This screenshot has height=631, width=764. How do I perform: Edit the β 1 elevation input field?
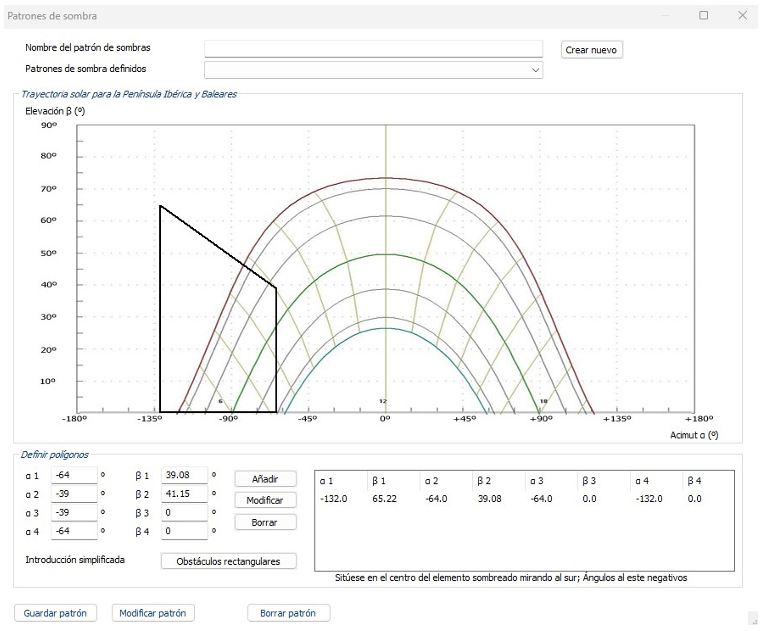(183, 476)
